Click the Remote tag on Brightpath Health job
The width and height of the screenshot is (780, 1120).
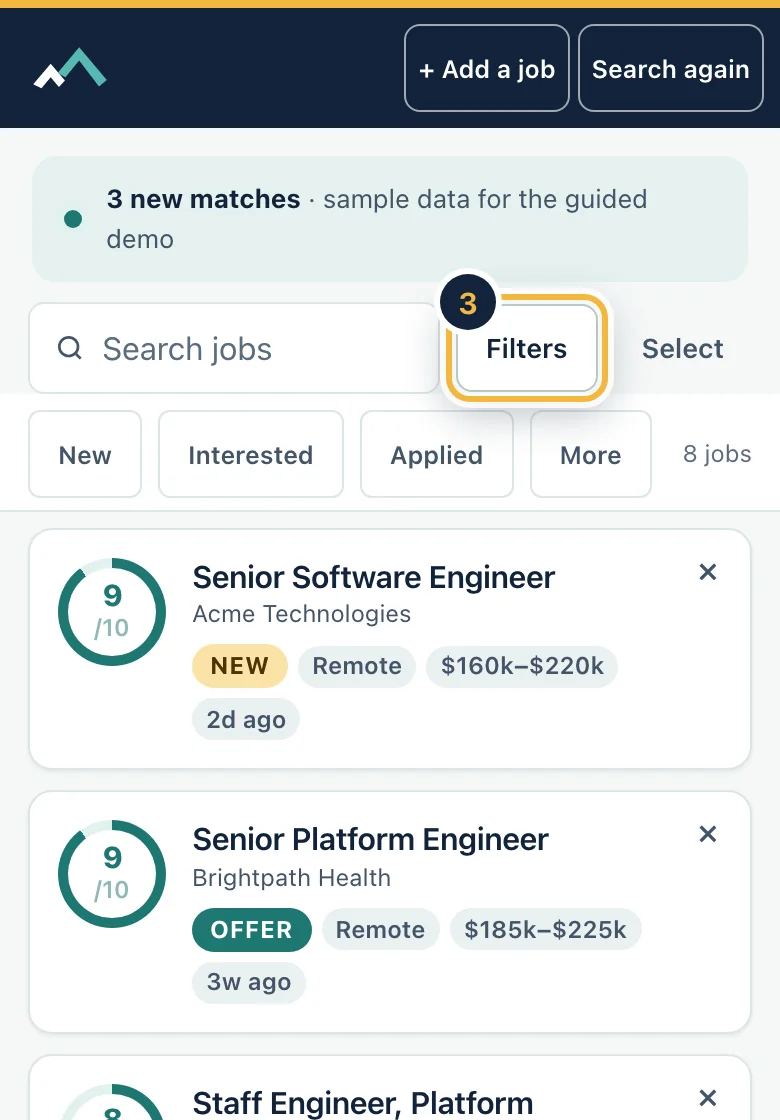tap(381, 929)
